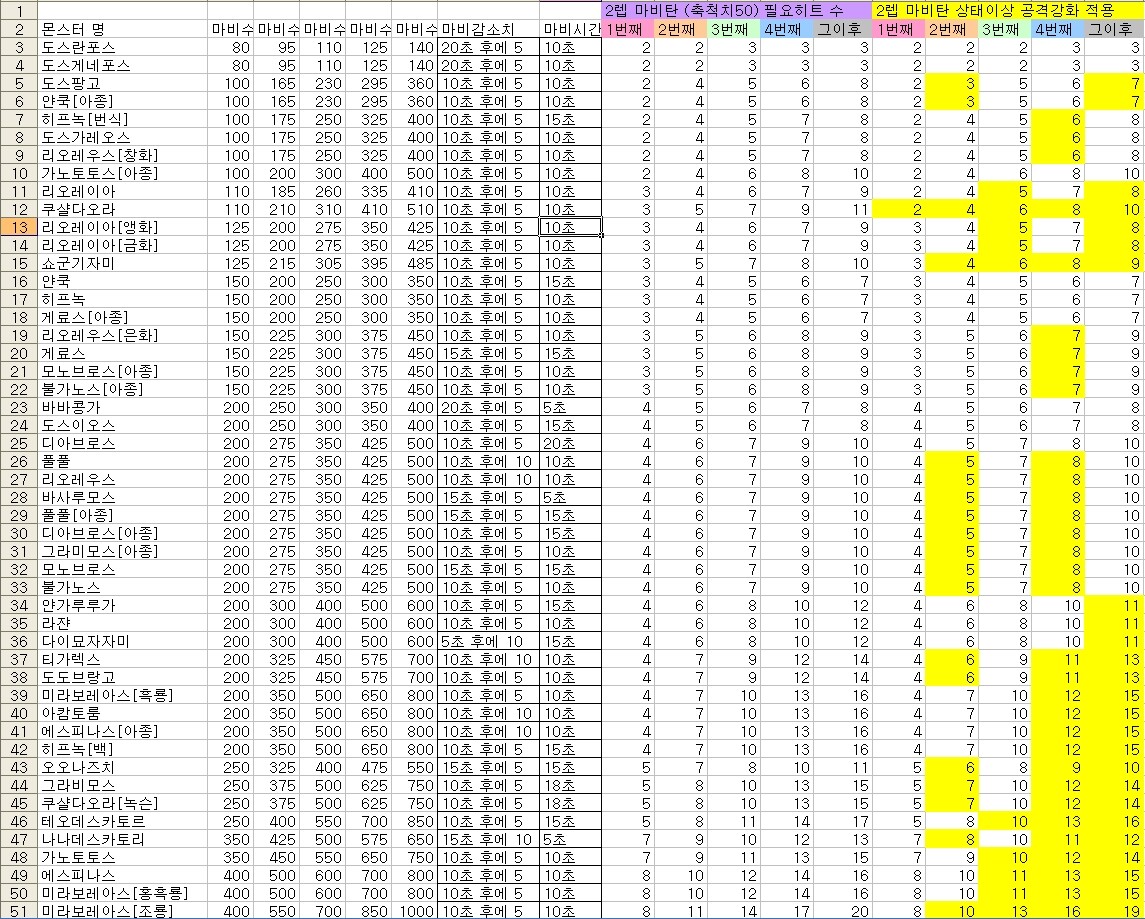Click the '몬스터 명' header cell
Image resolution: width=1145 pixels, height=919 pixels.
click(x=73, y=29)
